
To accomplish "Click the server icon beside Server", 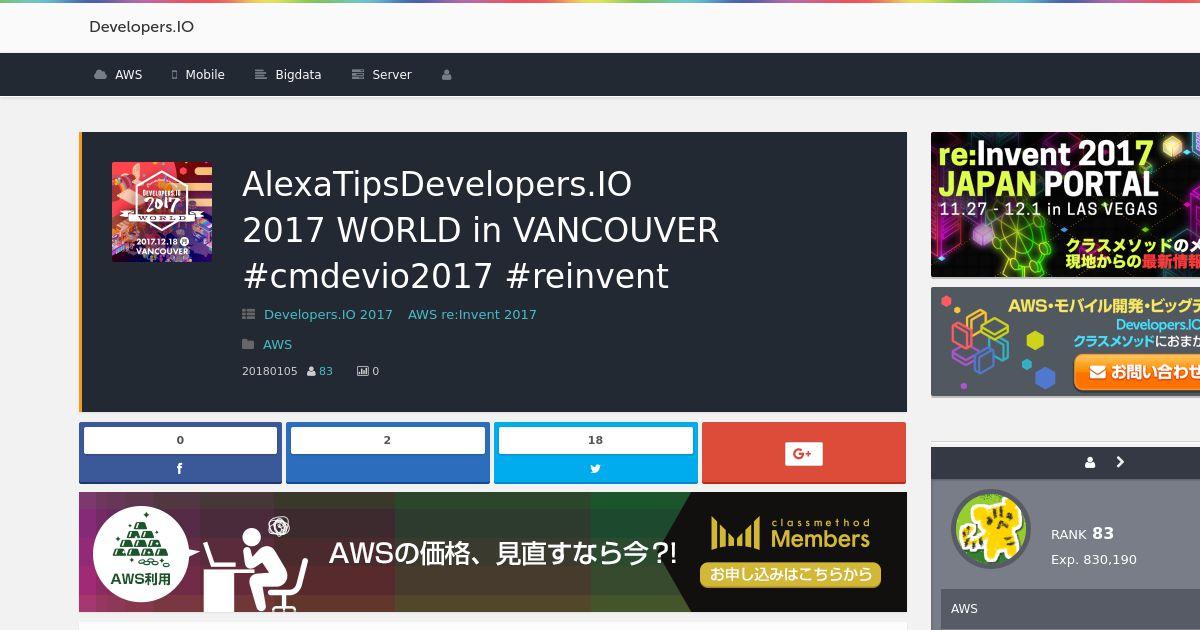I will pos(358,75).
